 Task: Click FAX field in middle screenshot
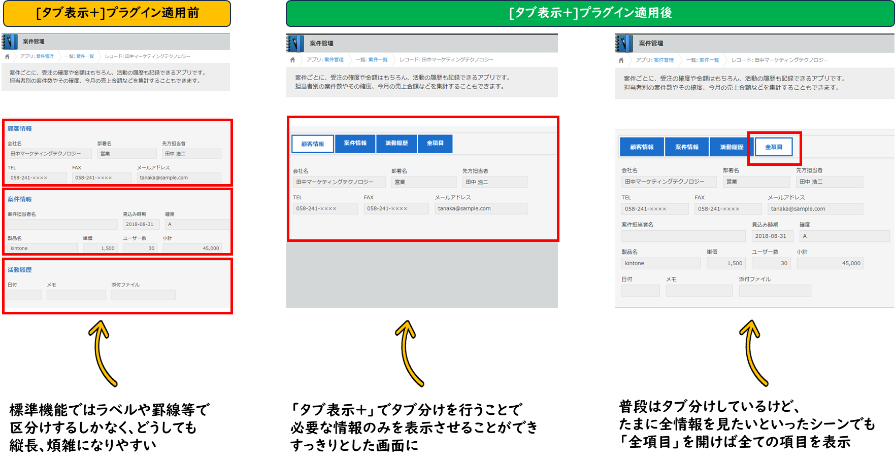click(x=396, y=208)
